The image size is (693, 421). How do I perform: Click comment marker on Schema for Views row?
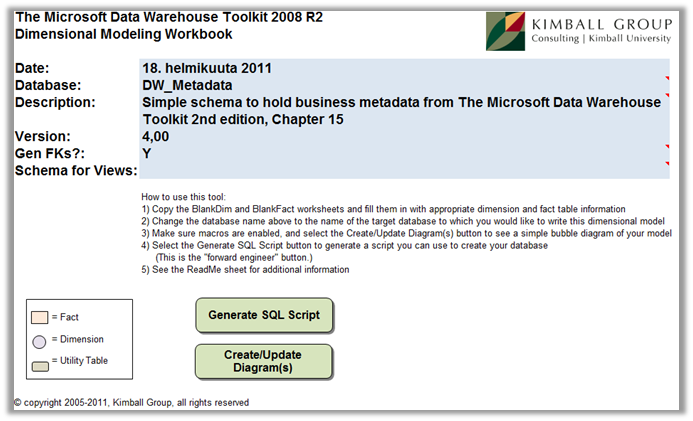tap(667, 165)
